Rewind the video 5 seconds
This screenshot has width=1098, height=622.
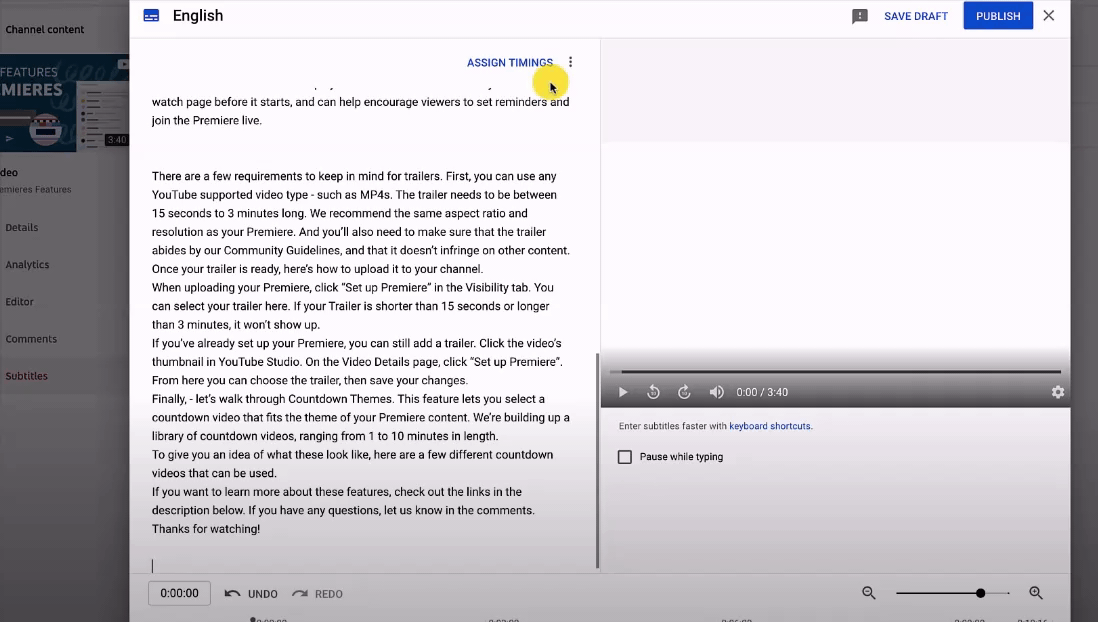click(653, 392)
